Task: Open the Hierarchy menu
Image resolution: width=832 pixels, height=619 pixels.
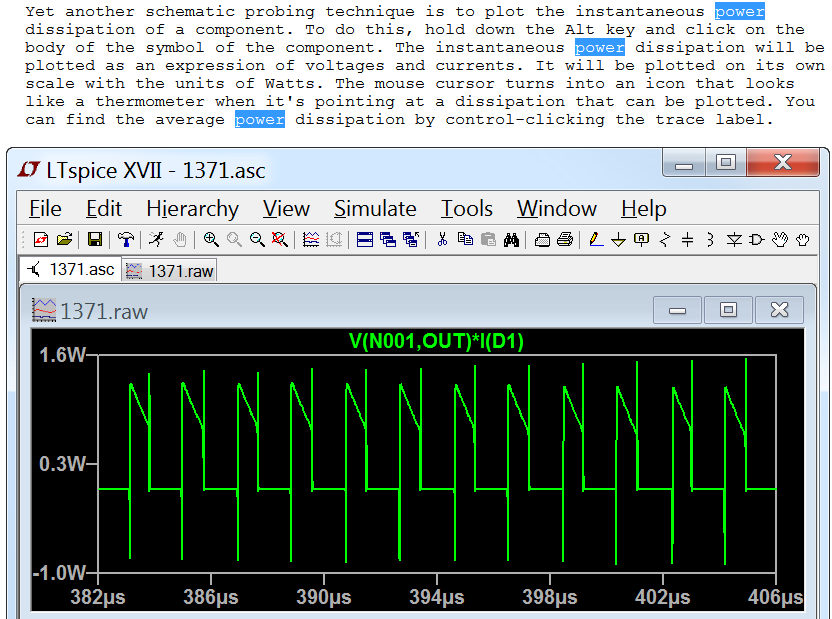Action: [x=193, y=208]
